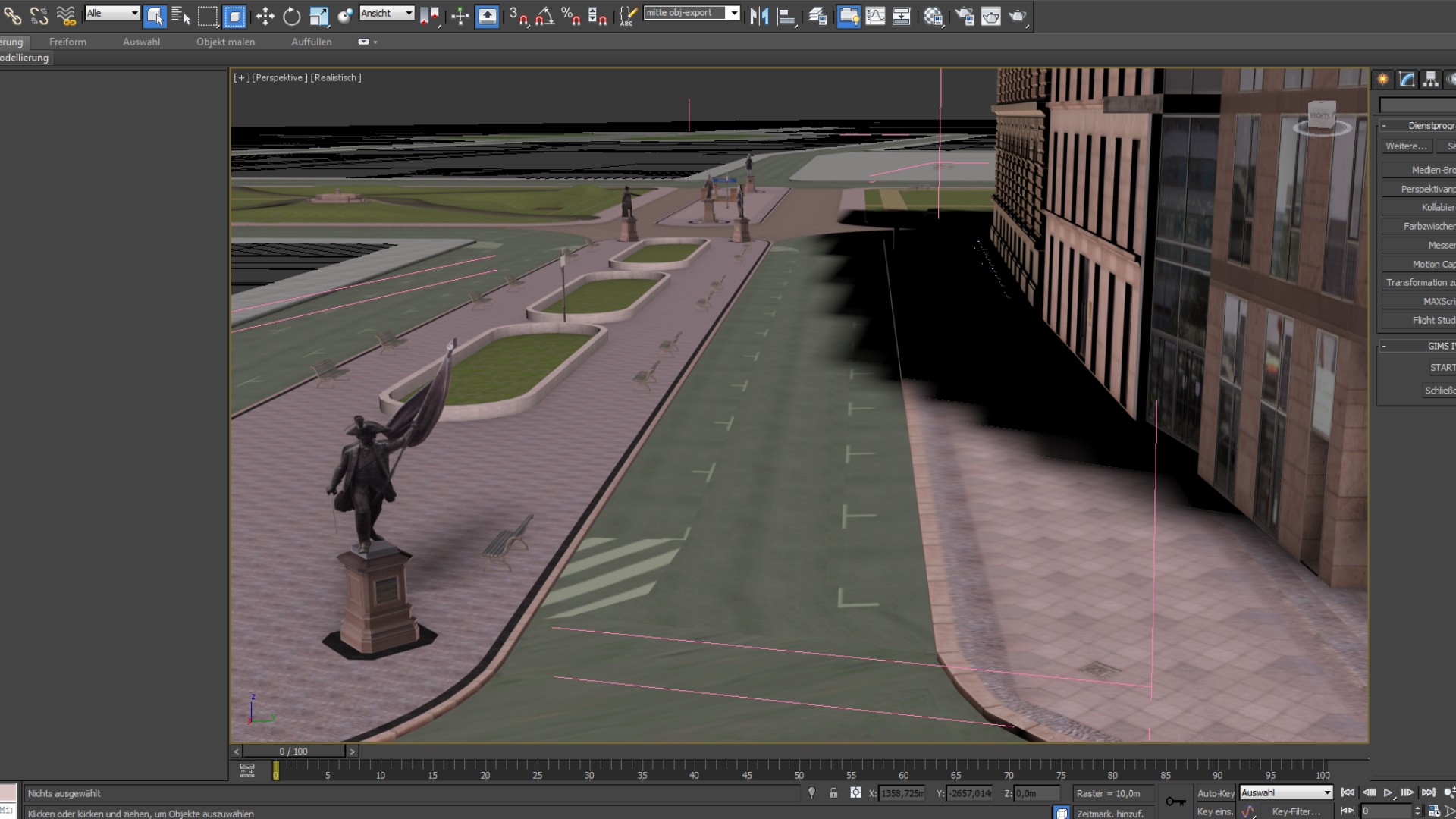Viewport: 1456px width, 819px height.
Task: Select the Move transform tool
Action: (265, 16)
